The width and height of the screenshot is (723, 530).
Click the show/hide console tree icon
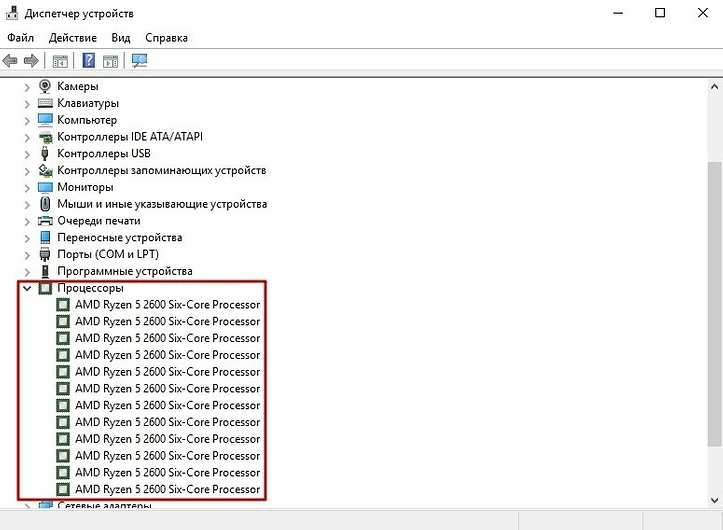point(60,61)
